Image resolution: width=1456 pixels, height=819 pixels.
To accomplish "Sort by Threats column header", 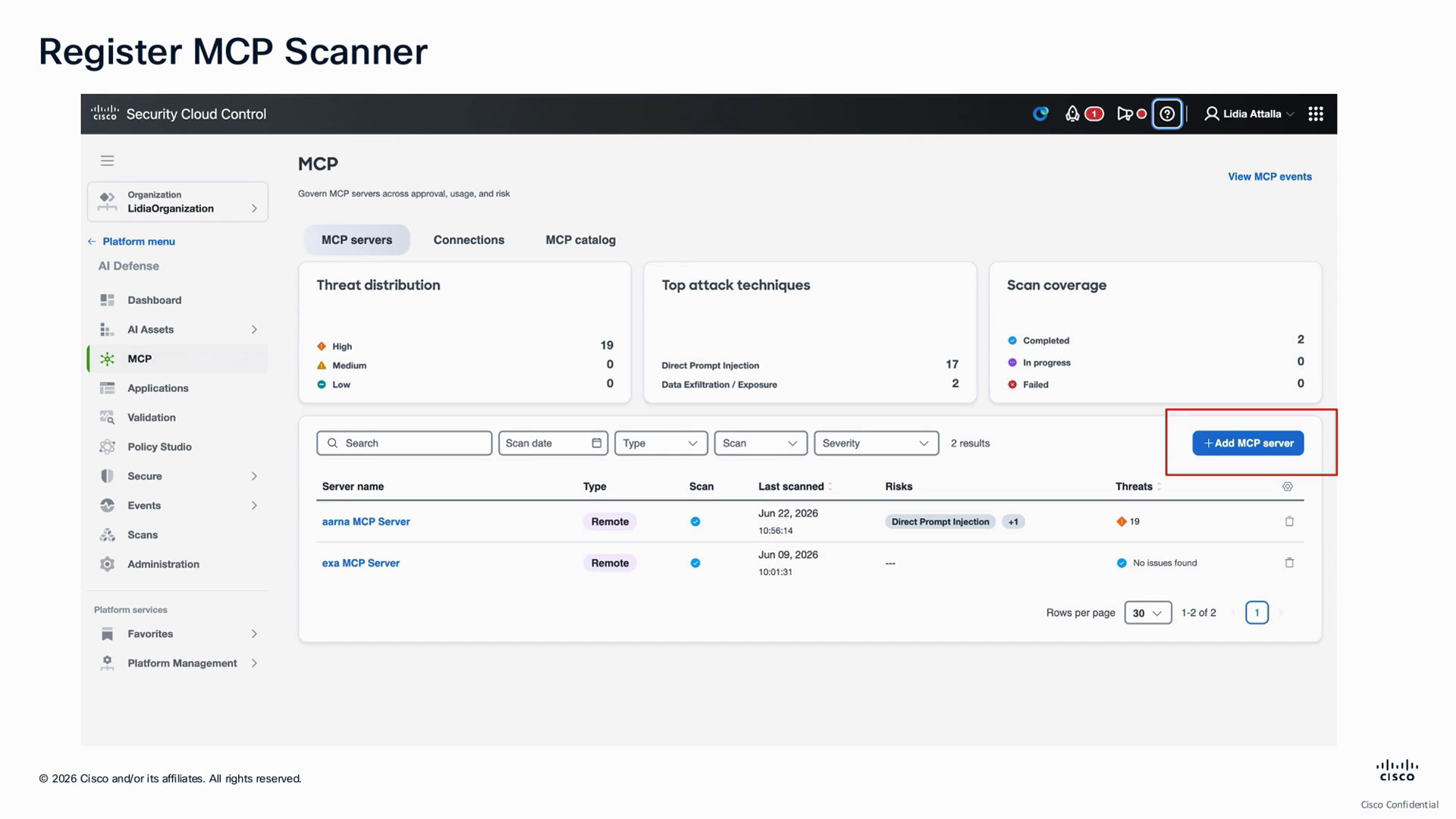I will click(1137, 487).
